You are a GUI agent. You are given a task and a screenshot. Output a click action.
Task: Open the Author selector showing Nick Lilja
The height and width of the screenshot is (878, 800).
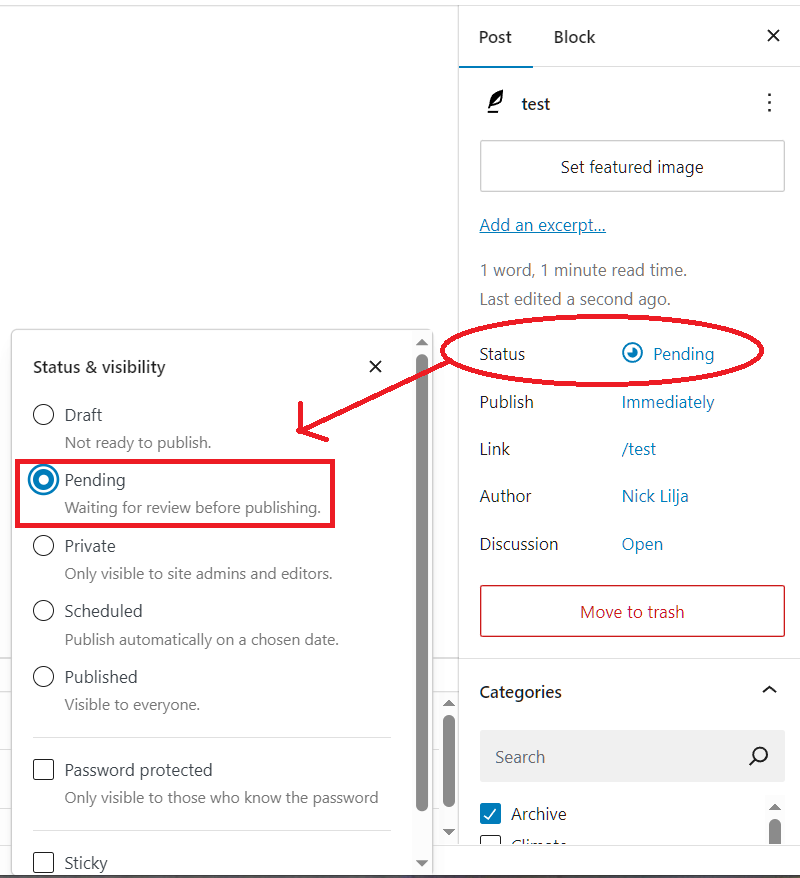[655, 496]
